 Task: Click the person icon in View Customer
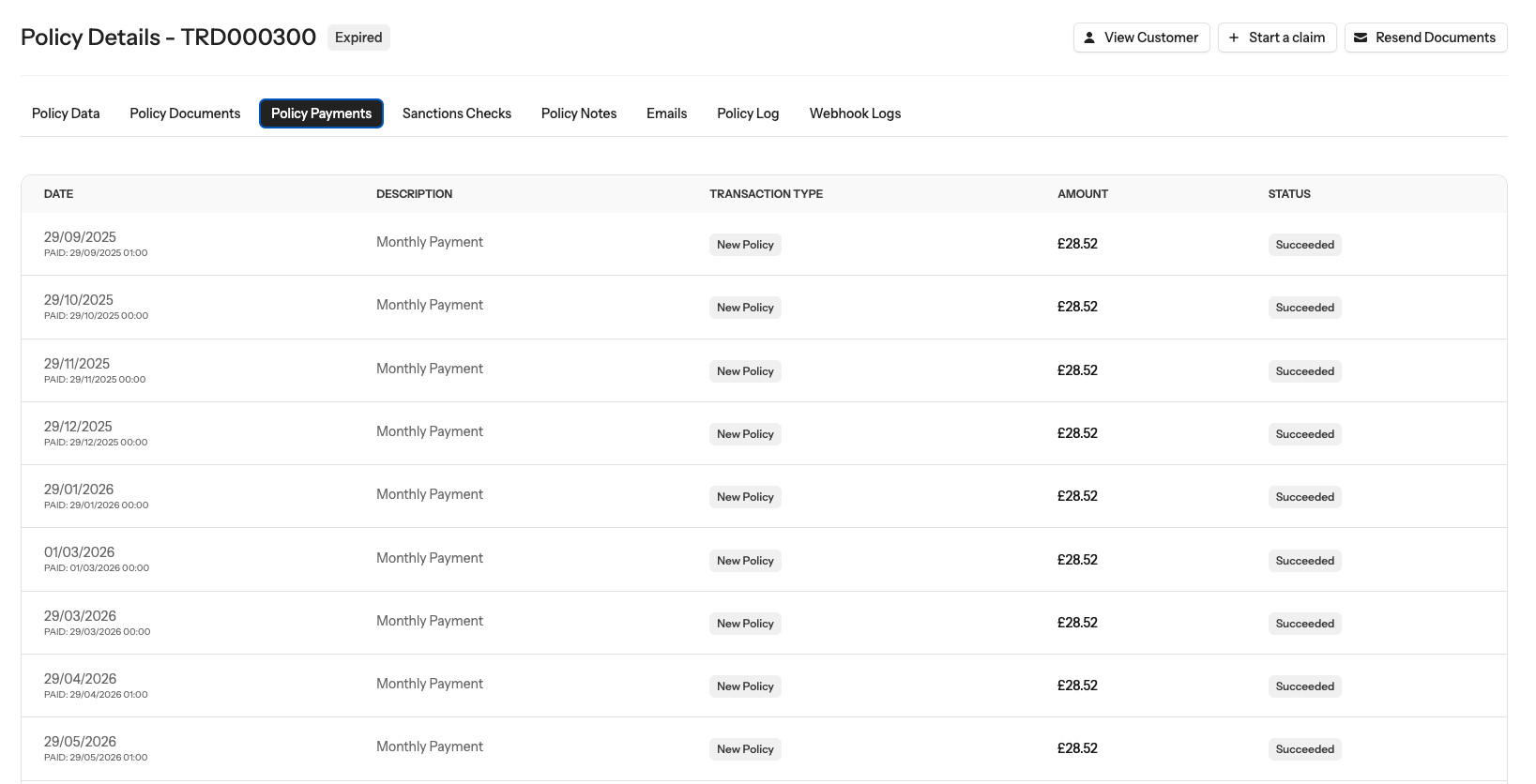(1089, 38)
